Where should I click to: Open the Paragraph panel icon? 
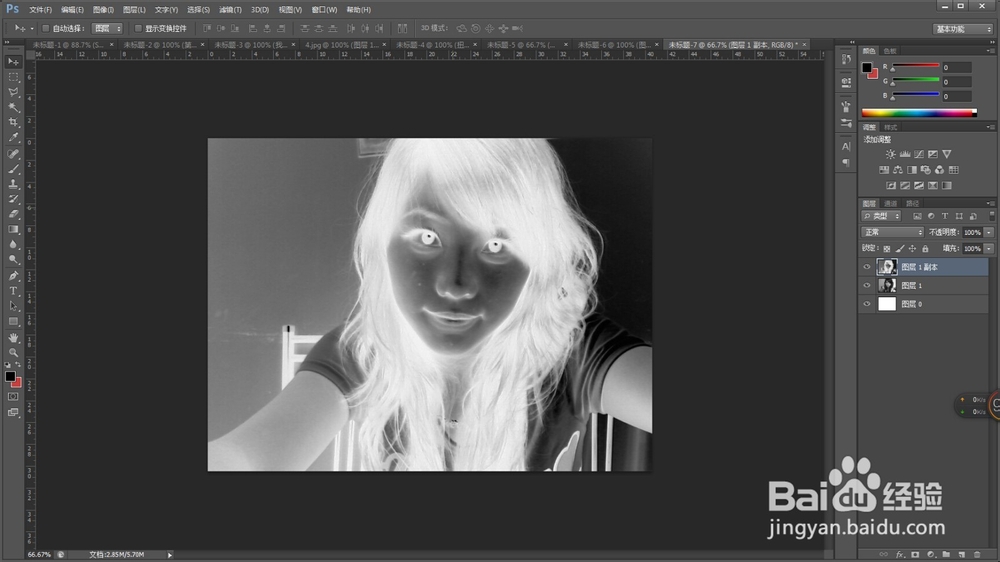(846, 163)
